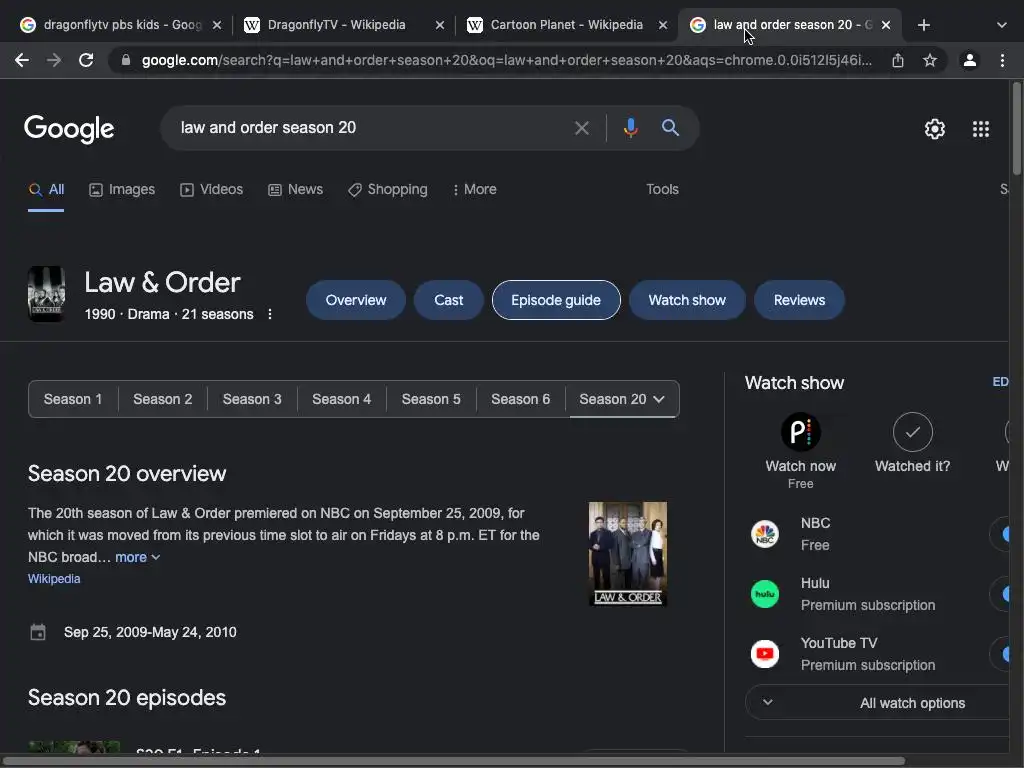
Task: Share this page via the share icon
Action: click(x=898, y=60)
